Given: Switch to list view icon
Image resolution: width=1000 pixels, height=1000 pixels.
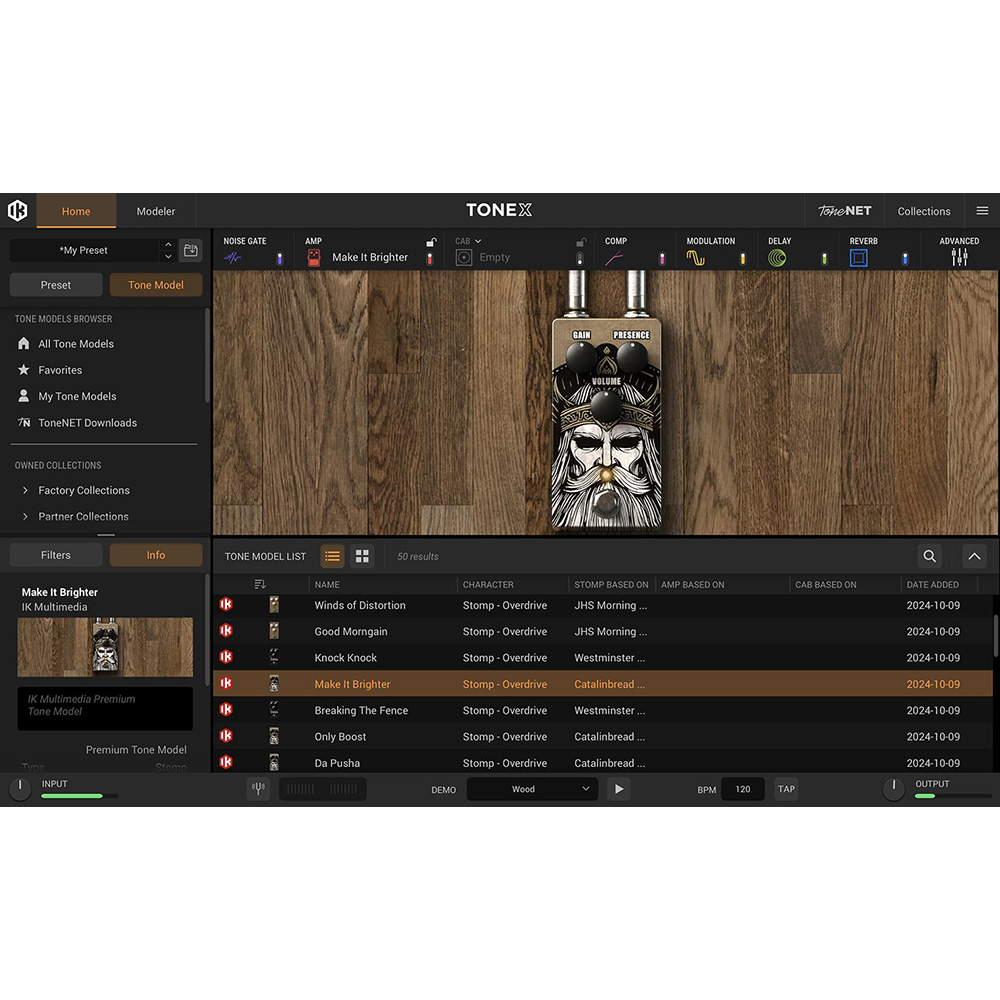Looking at the screenshot, I should 332,556.
